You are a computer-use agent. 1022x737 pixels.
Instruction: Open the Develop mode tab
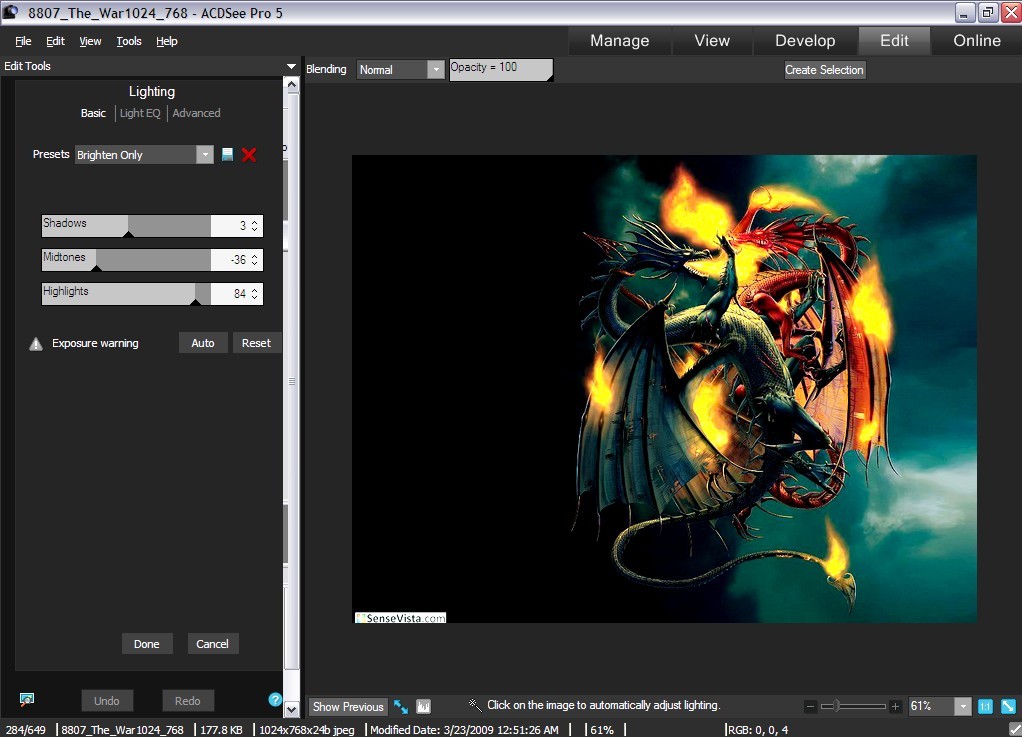[805, 41]
